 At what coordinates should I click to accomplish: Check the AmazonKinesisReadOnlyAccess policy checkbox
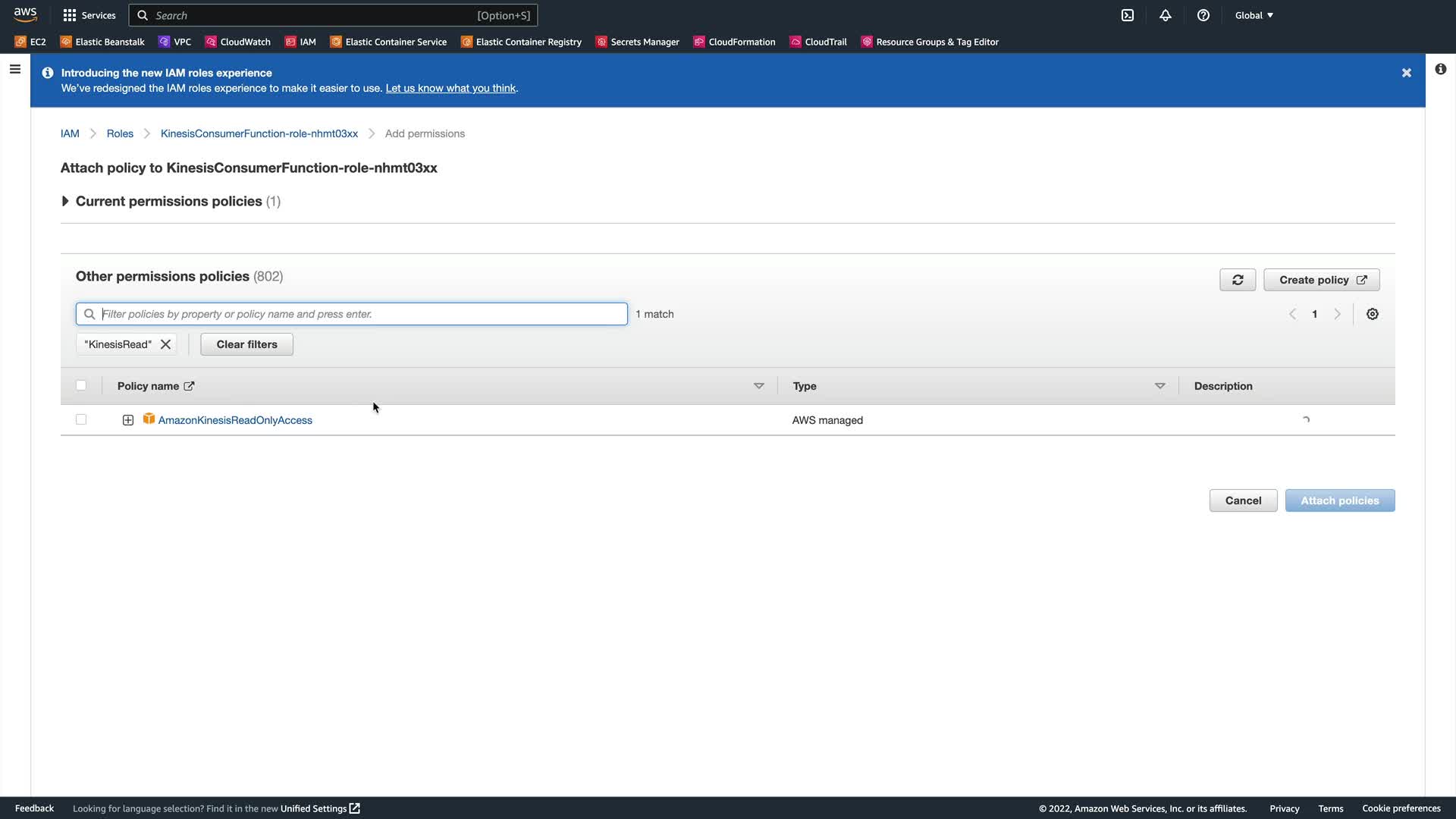point(81,419)
